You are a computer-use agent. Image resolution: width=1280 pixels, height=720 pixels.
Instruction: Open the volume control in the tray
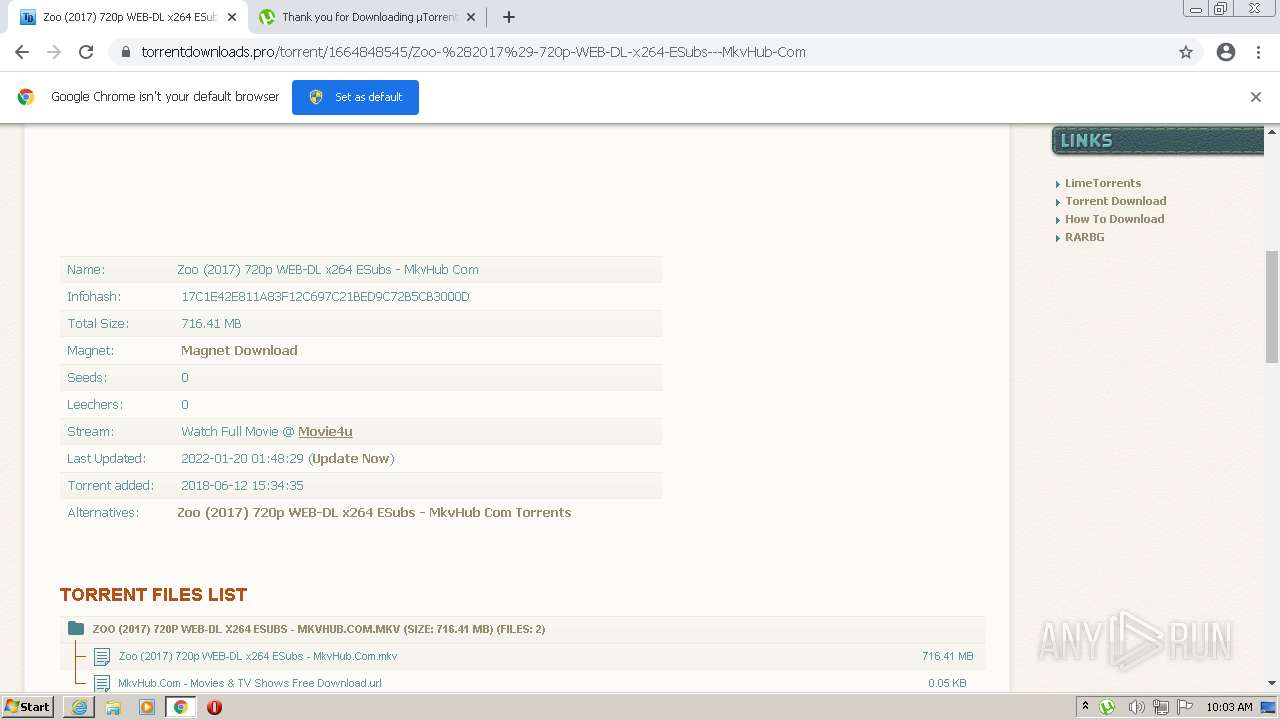(x=1136, y=707)
